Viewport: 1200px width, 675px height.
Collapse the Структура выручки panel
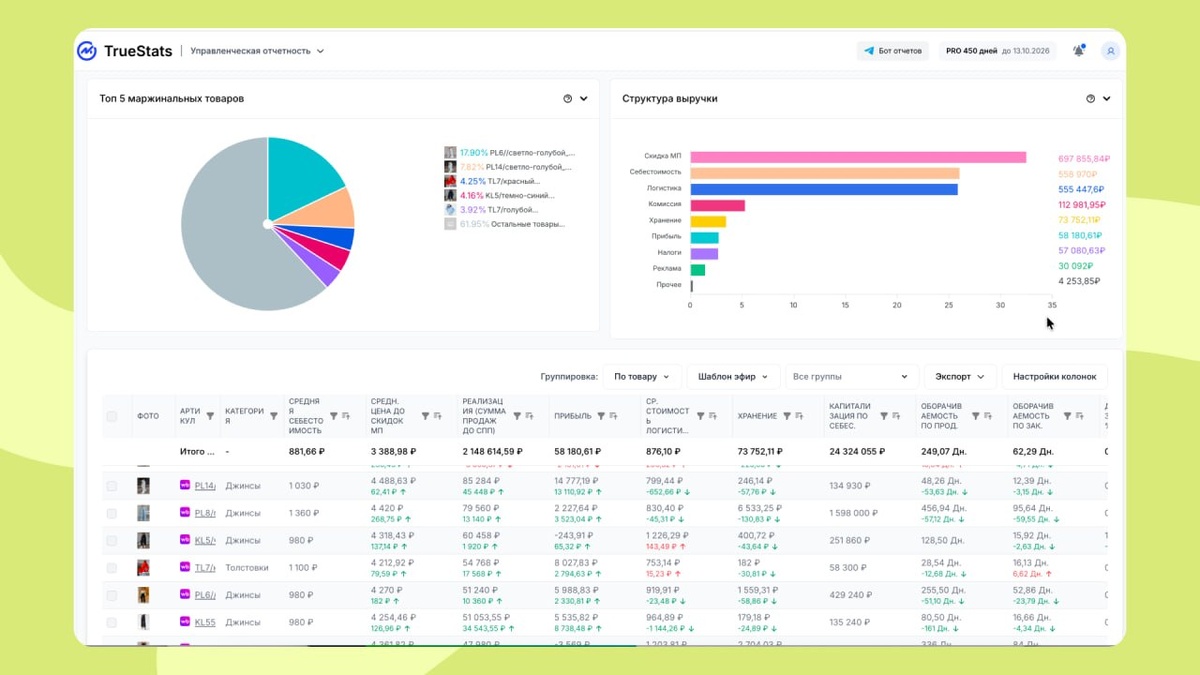[1107, 99]
